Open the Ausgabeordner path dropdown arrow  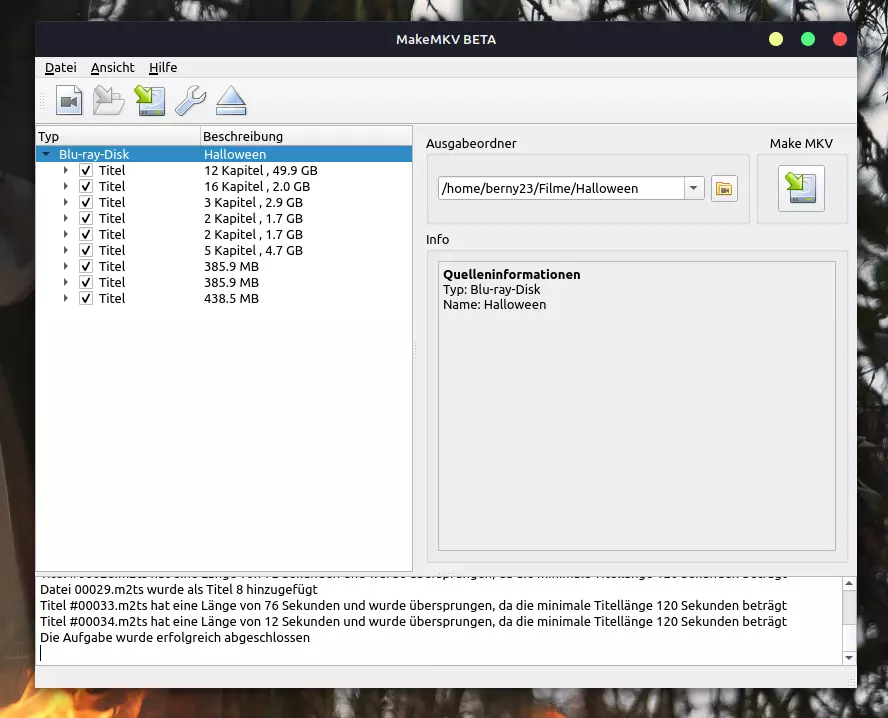[693, 188]
